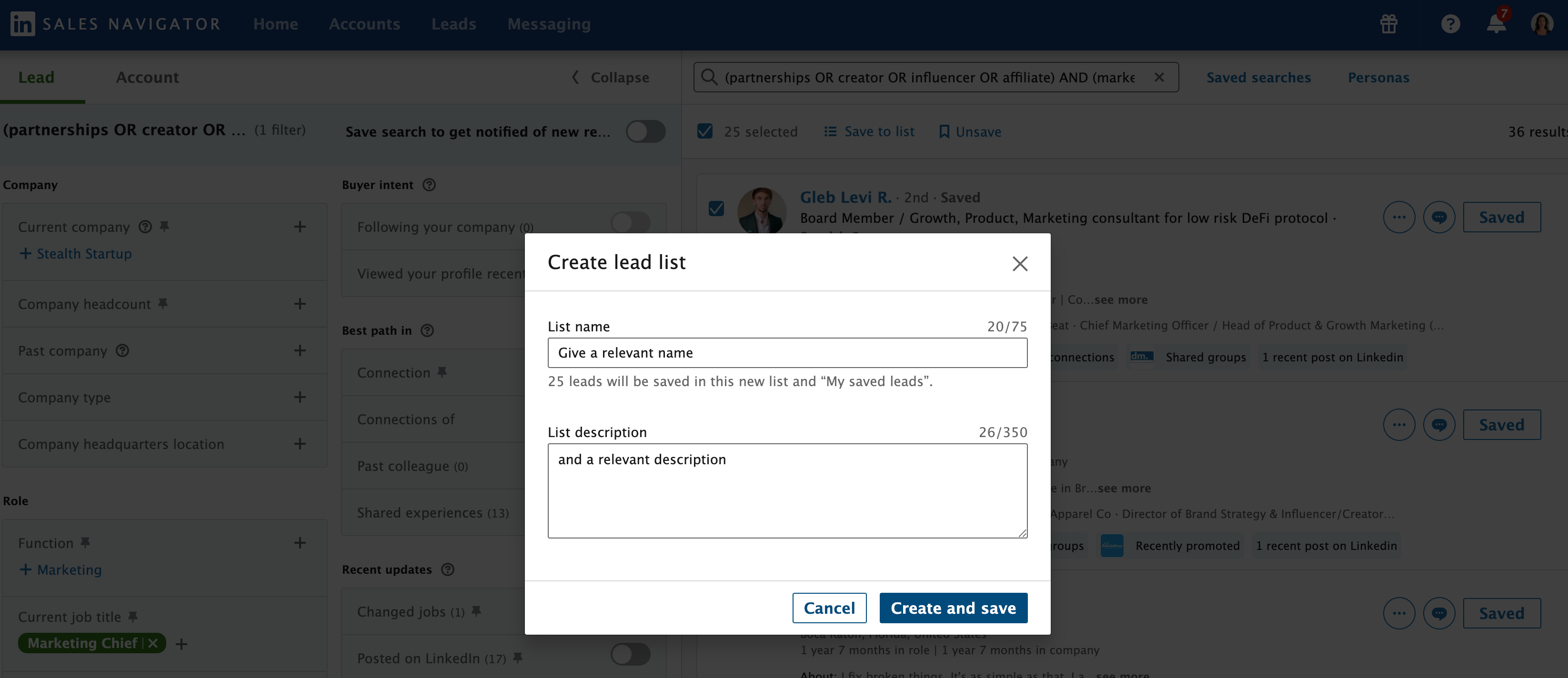This screenshot has width=1568, height=678.
Task: Click the Current company help icon
Action: pos(145,227)
